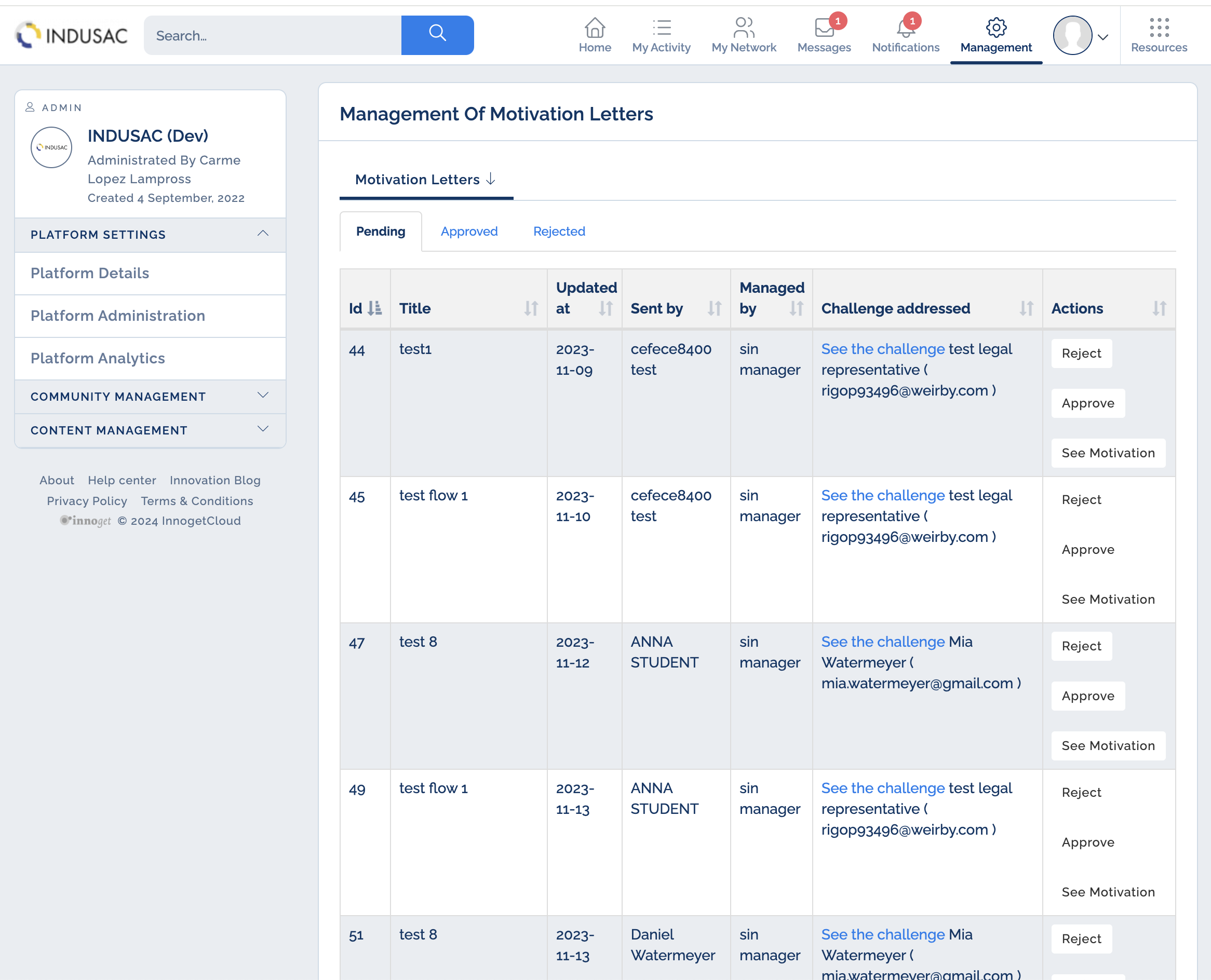Screen dimensions: 1211x980
Task: Open Resources grid icon
Action: [x=1159, y=27]
